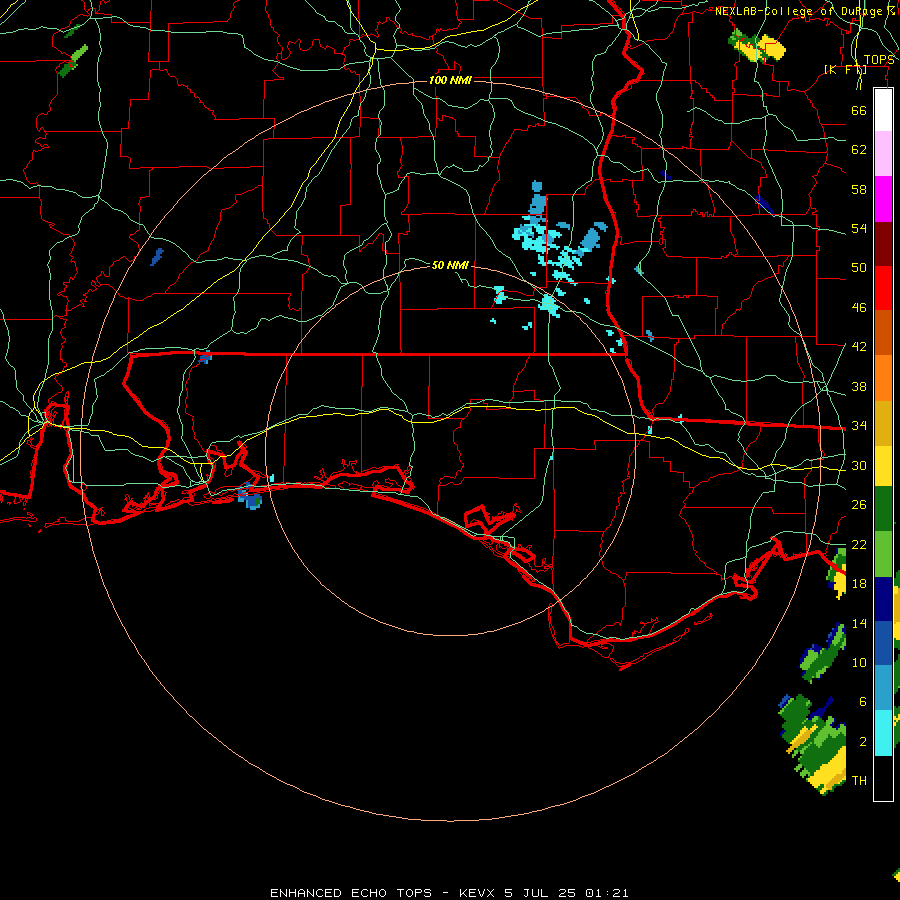900x900 pixels.
Task: Click the 66 legend value
Action: click(859, 111)
